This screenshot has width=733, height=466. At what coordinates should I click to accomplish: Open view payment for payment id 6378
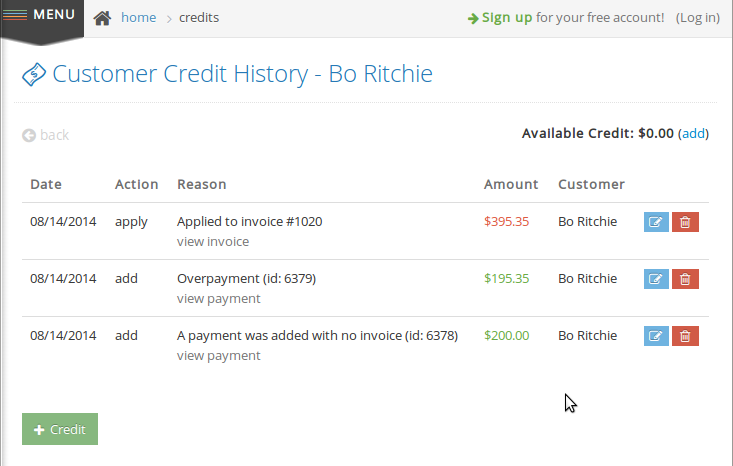click(218, 356)
